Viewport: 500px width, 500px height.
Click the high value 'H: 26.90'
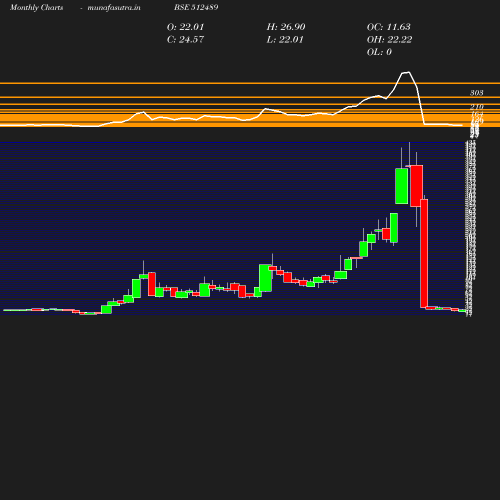(286, 27)
